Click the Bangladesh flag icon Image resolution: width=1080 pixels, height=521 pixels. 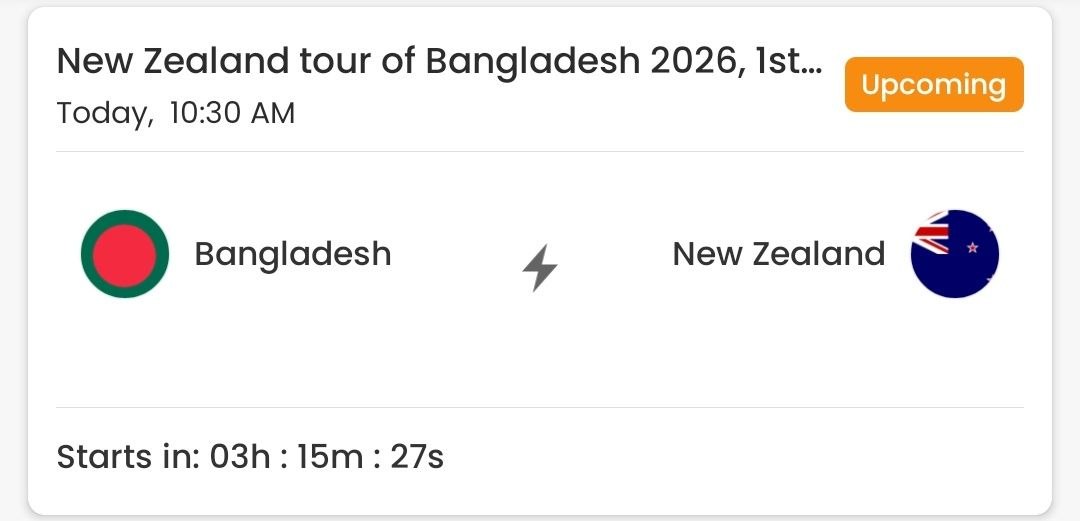point(125,254)
